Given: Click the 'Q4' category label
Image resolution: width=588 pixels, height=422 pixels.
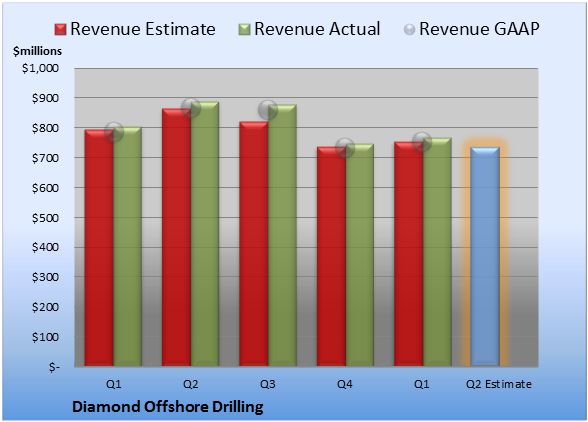Looking at the screenshot, I should tap(345, 384).
